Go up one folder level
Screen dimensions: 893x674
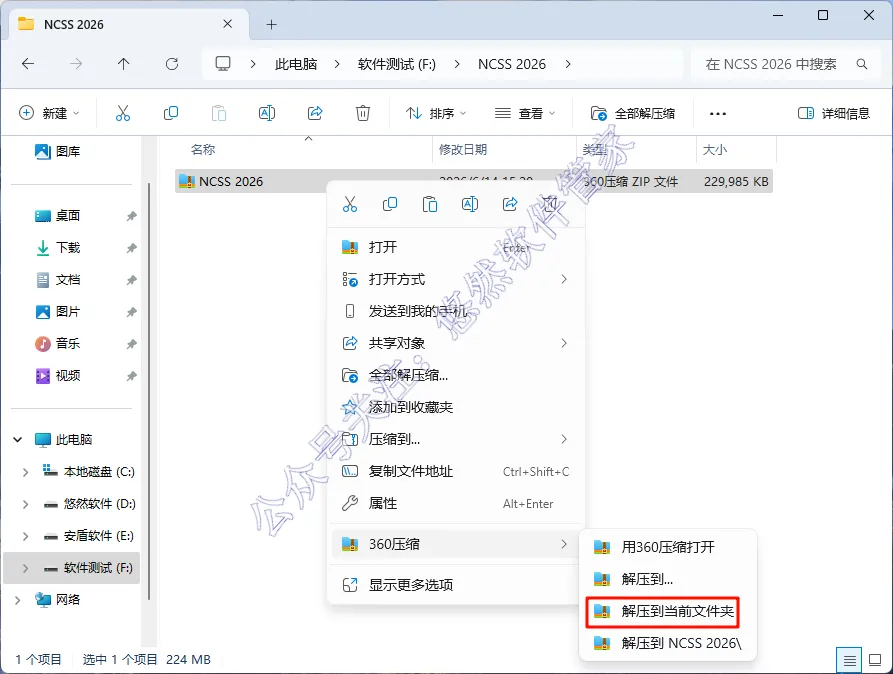(124, 64)
